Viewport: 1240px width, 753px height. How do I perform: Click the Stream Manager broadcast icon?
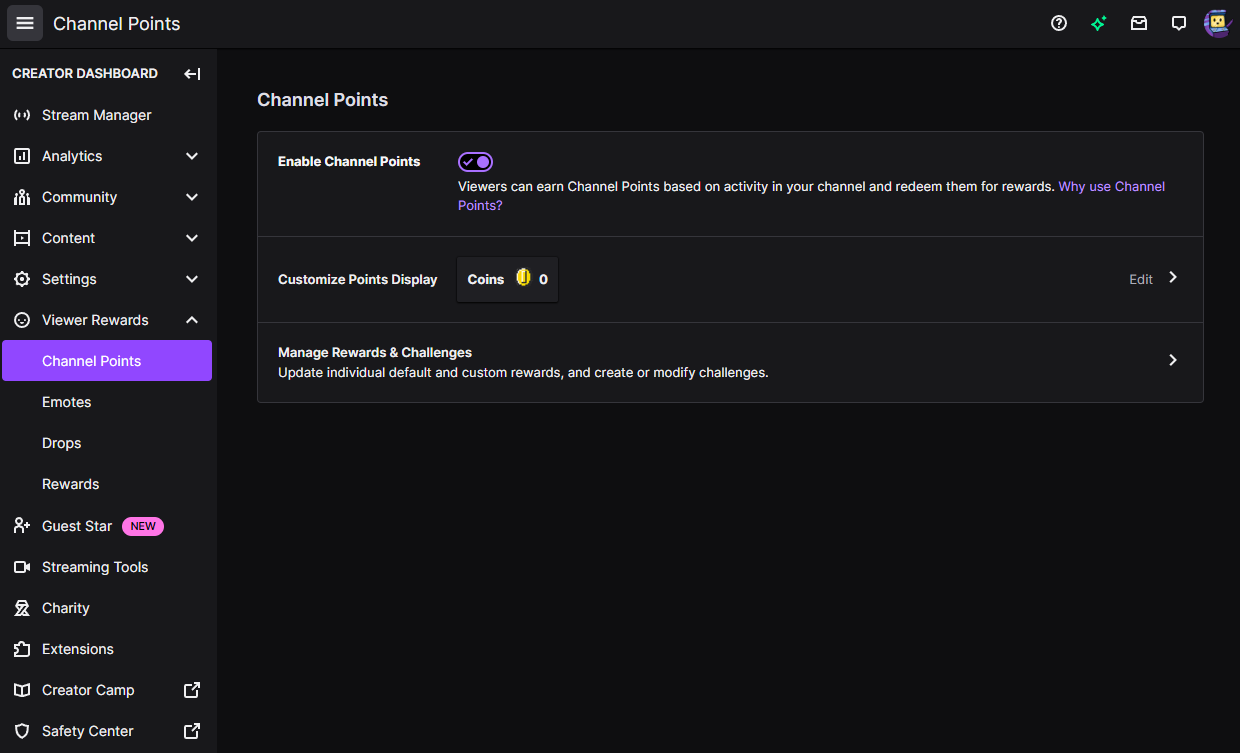coord(22,115)
